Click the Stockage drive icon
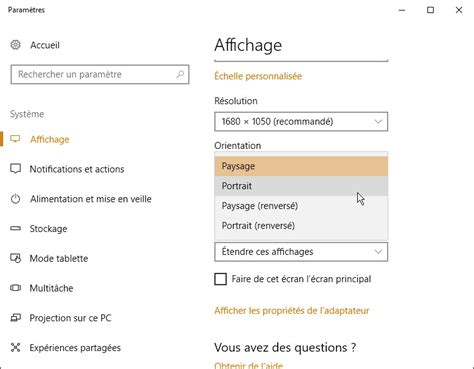The width and height of the screenshot is (474, 369). tap(15, 229)
